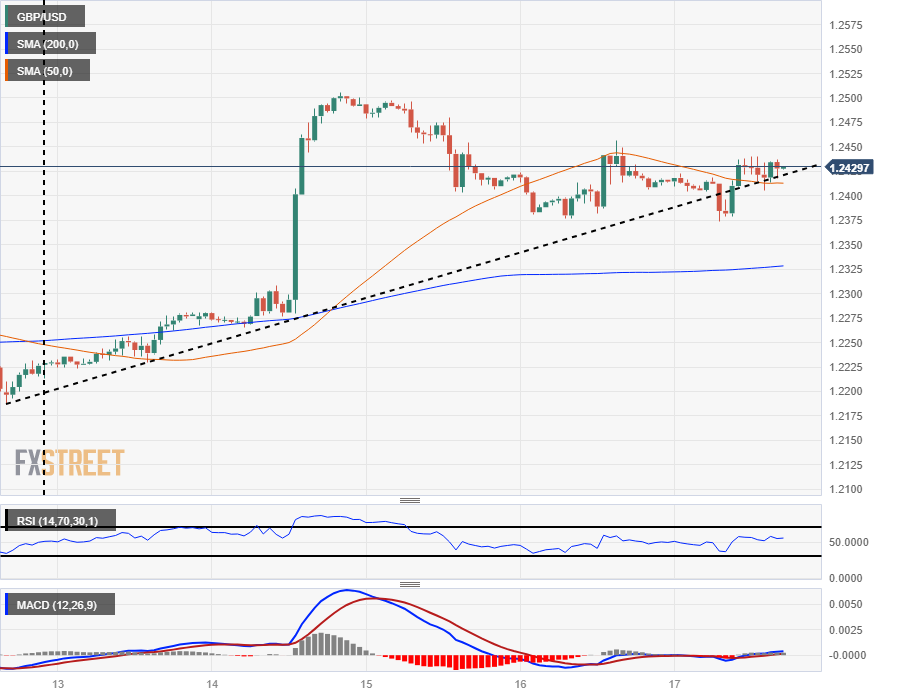Click the 1.2100 price axis label
The height and width of the screenshot is (697, 898).
846,489
